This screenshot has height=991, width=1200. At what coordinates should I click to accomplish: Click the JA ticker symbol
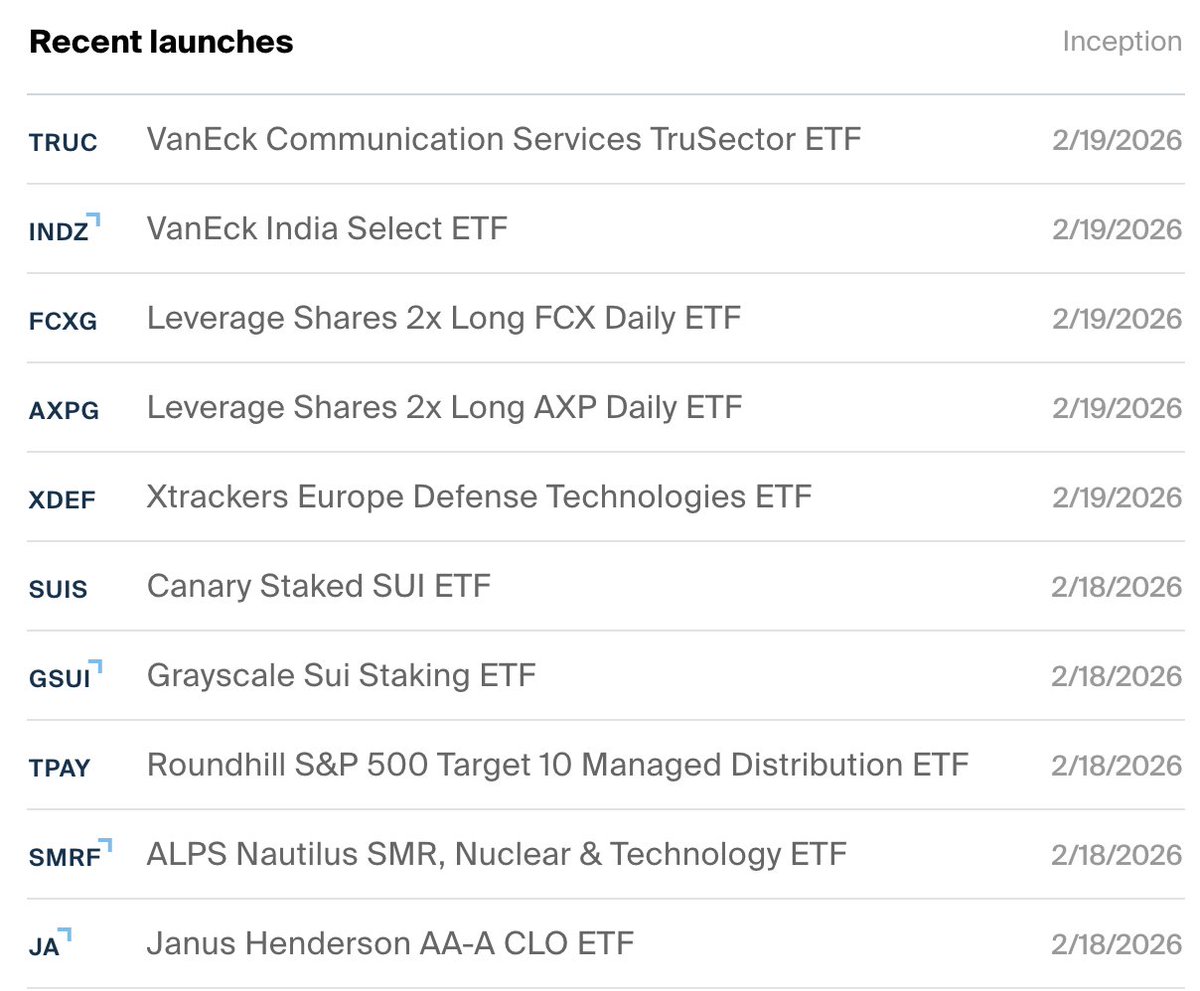pyautogui.click(x=44, y=946)
